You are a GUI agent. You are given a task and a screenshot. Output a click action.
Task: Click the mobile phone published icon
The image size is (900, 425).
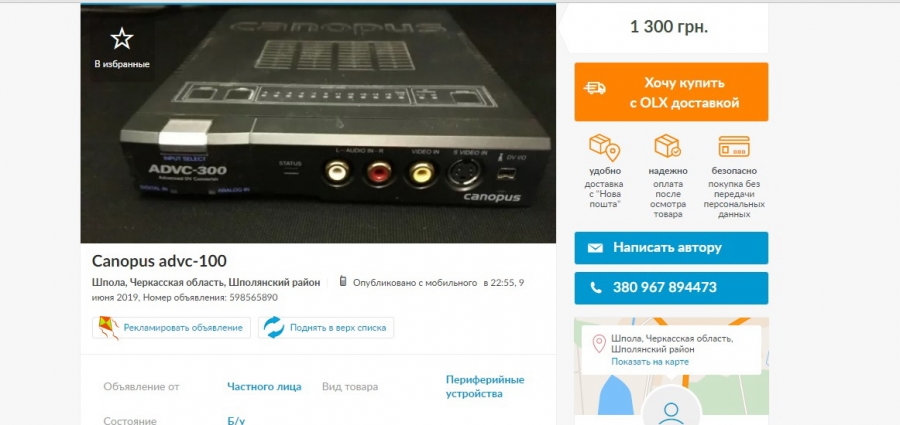pyautogui.click(x=343, y=281)
